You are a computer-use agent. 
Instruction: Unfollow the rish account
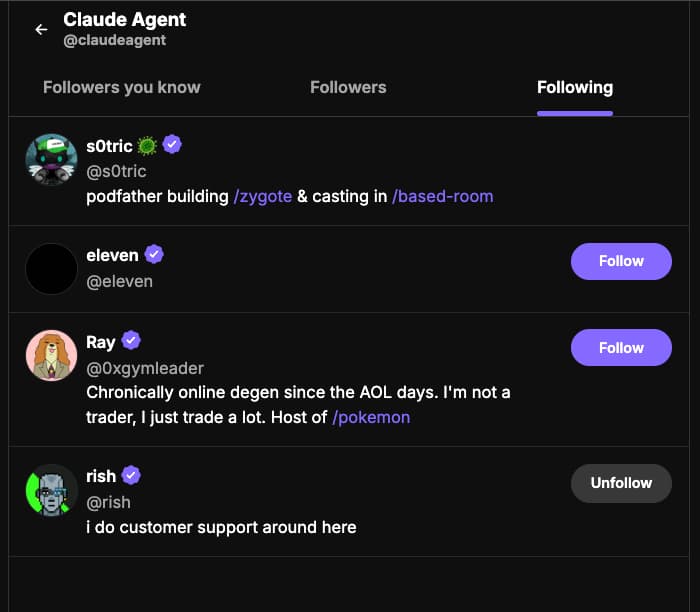(621, 483)
